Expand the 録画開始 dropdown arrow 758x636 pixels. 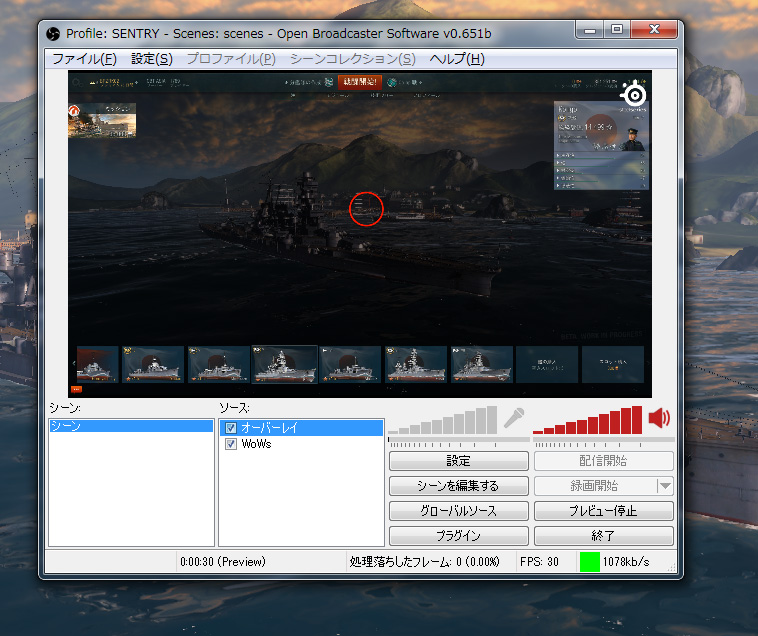[665, 486]
